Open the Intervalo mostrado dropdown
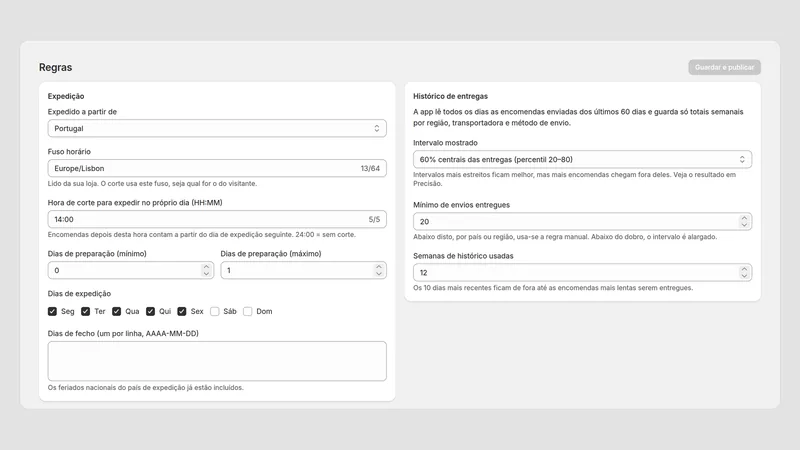The width and height of the screenshot is (800, 450). (582, 160)
